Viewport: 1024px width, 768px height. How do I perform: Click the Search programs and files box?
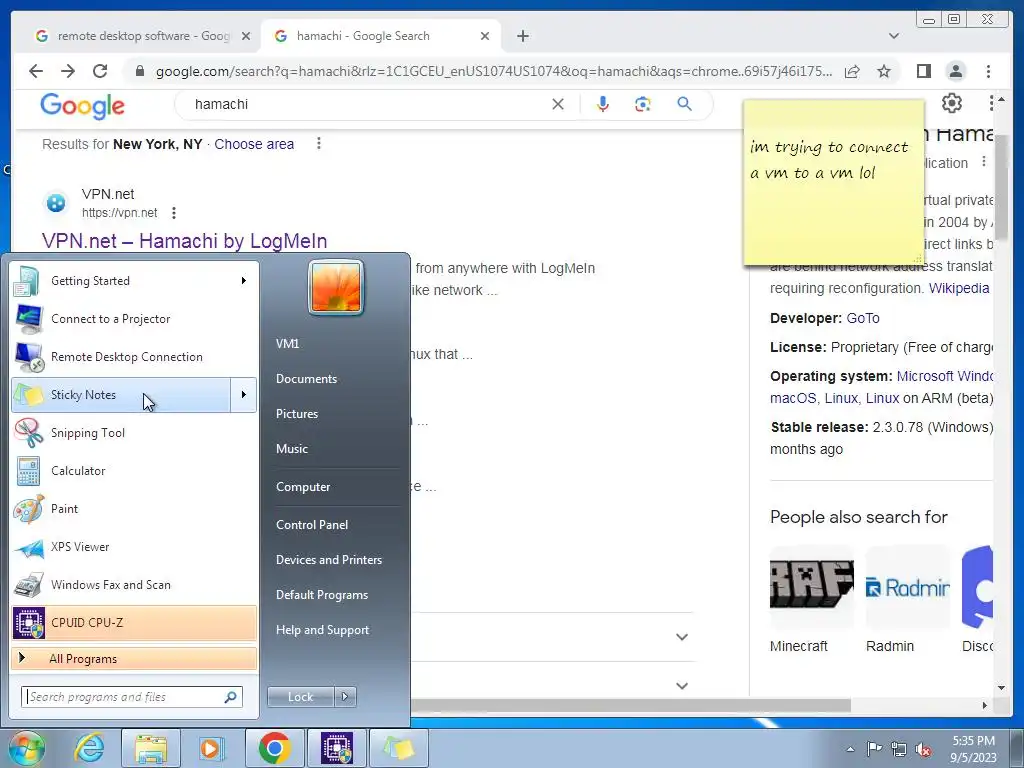pyautogui.click(x=131, y=697)
